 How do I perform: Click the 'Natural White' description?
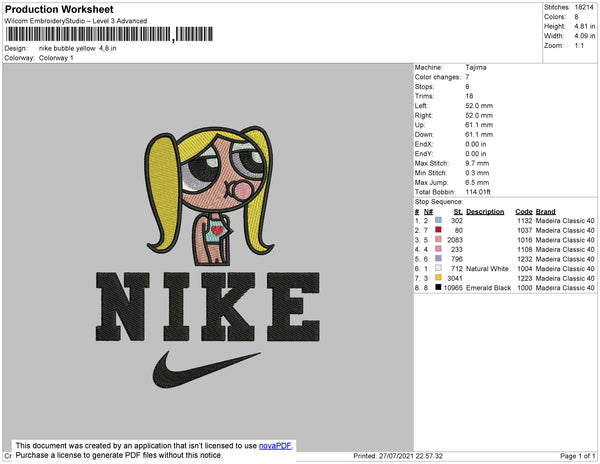pyautogui.click(x=487, y=269)
